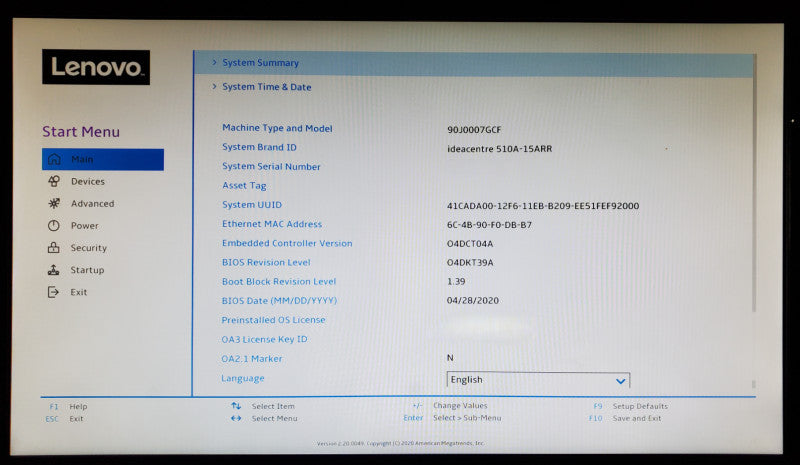800x465 pixels.
Task: Click the left-right arrows Select Menu icon
Action: click(x=236, y=418)
